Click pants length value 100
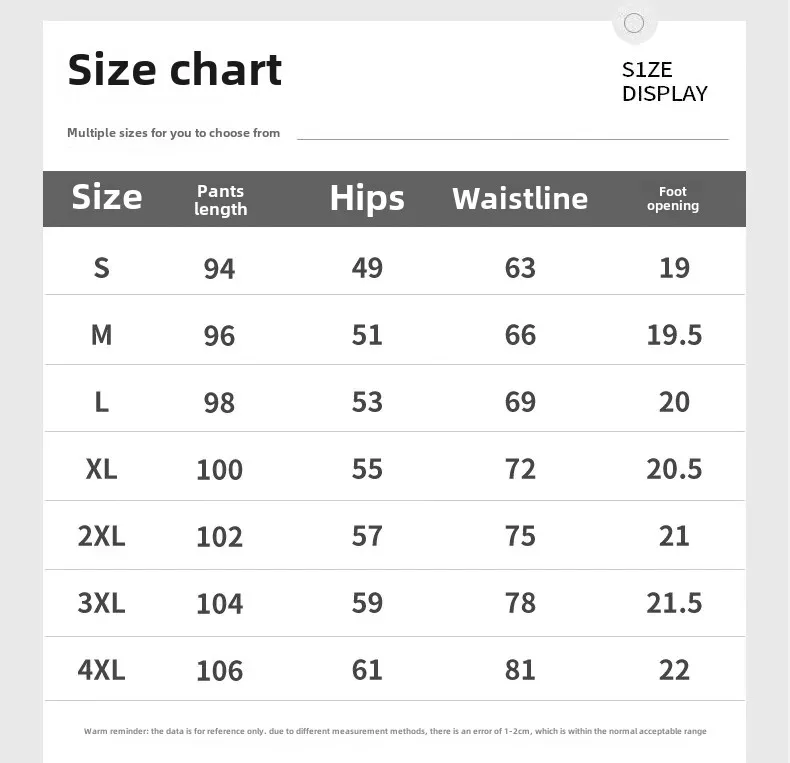The image size is (790, 763). click(219, 470)
